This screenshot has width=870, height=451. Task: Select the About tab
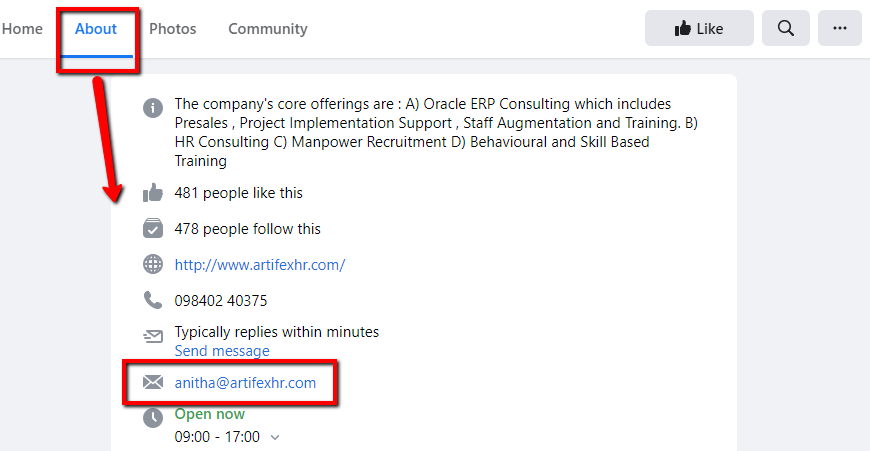(96, 29)
